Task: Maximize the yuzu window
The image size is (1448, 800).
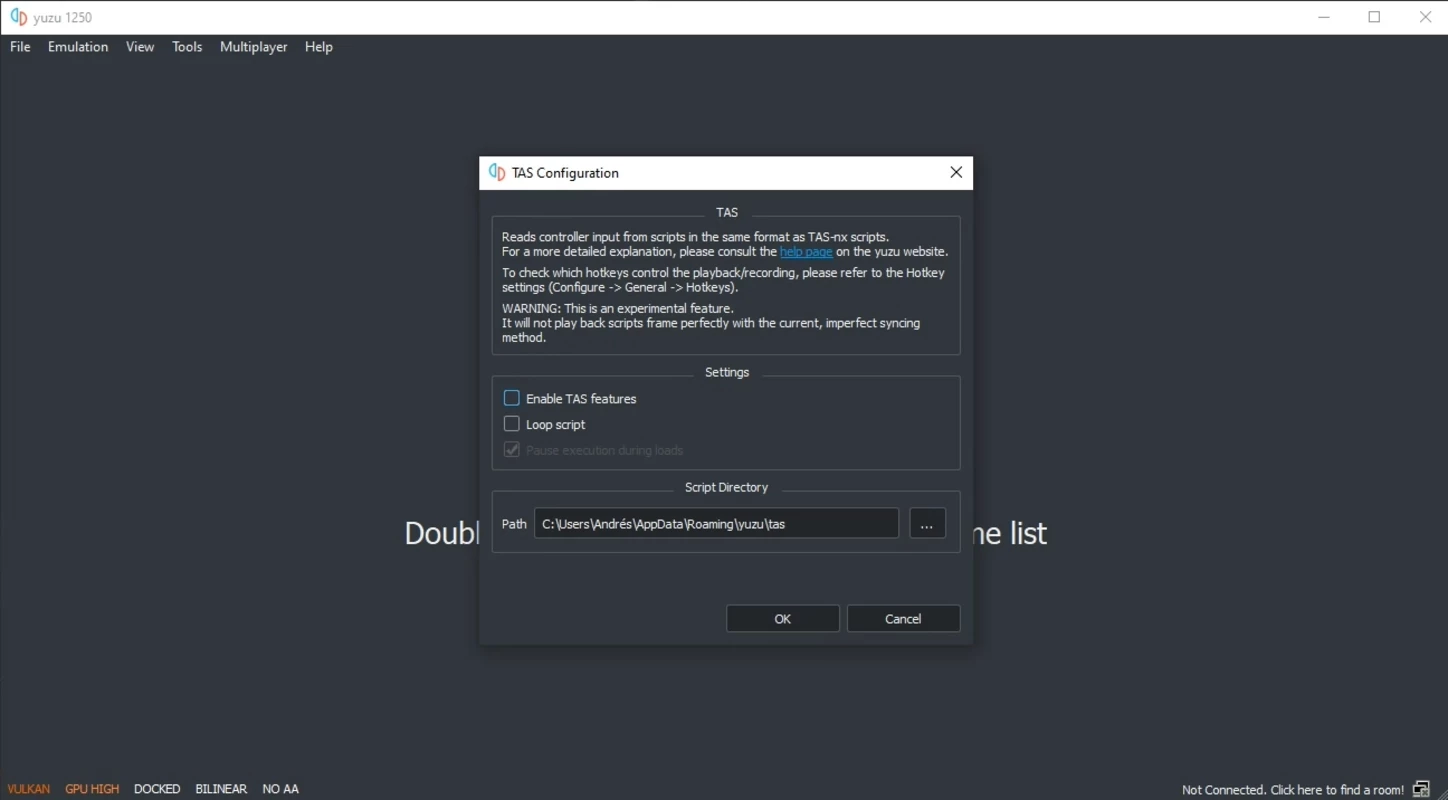Action: coord(1374,17)
